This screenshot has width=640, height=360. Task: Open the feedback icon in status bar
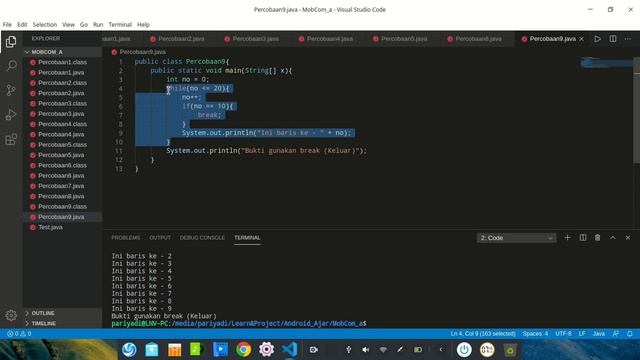tap(616, 334)
